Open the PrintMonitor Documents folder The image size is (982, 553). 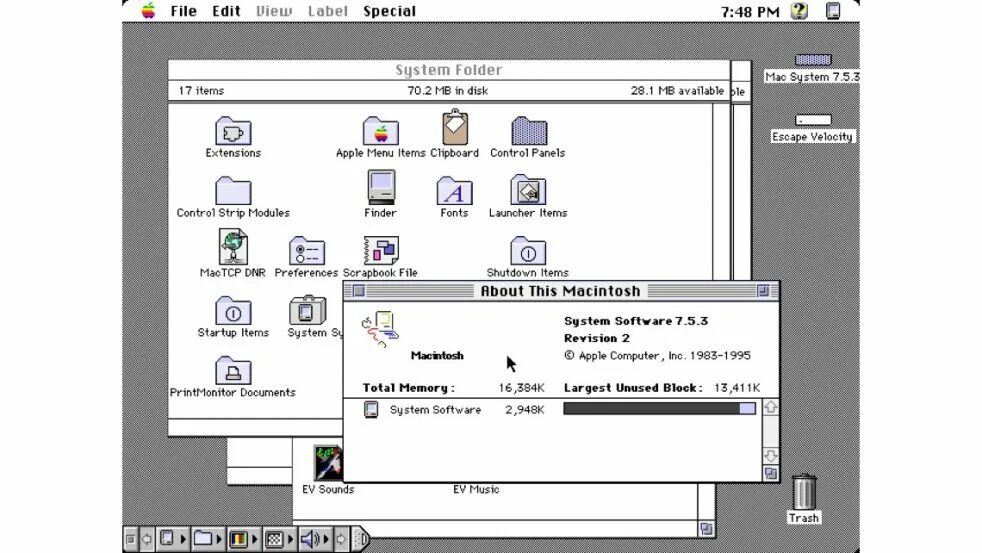[233, 370]
